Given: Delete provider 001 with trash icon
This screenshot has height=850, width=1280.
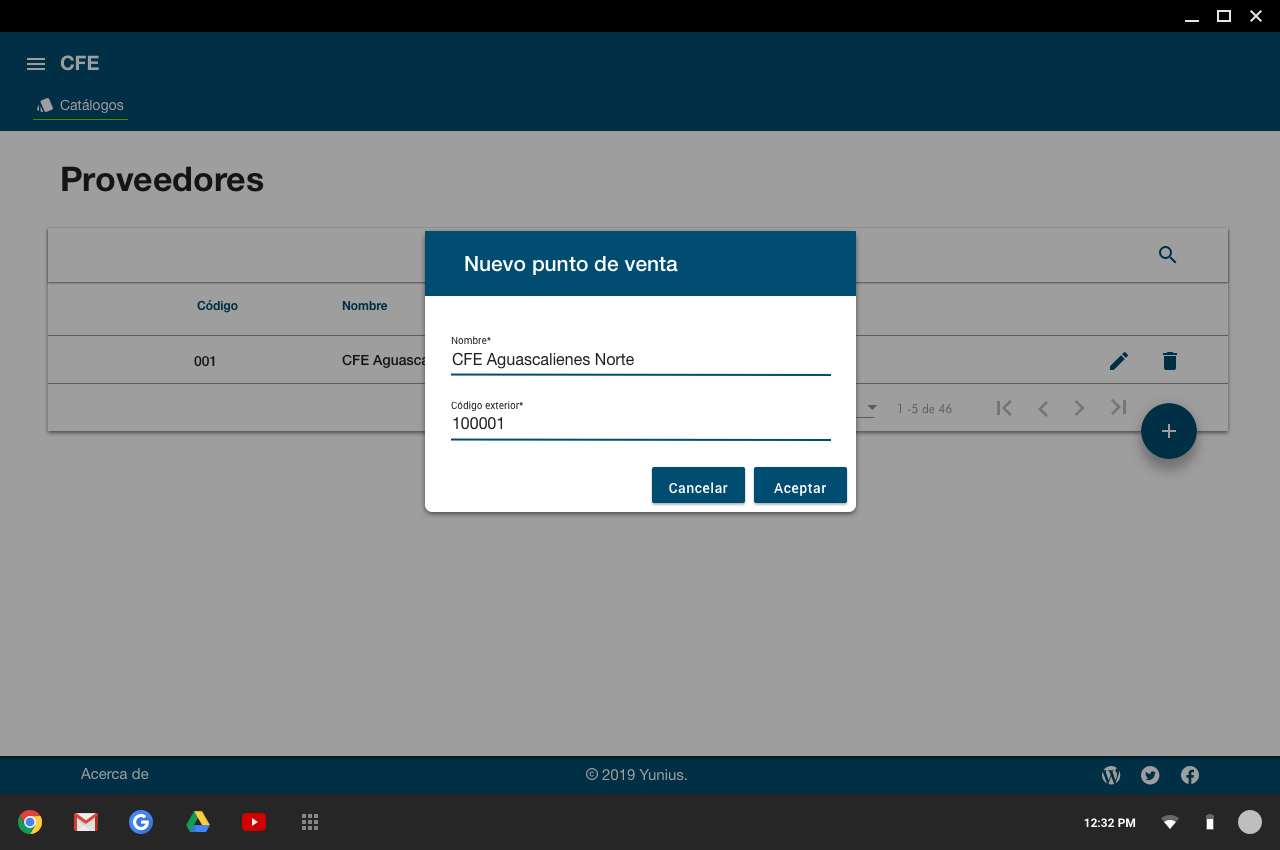Looking at the screenshot, I should click(1170, 361).
